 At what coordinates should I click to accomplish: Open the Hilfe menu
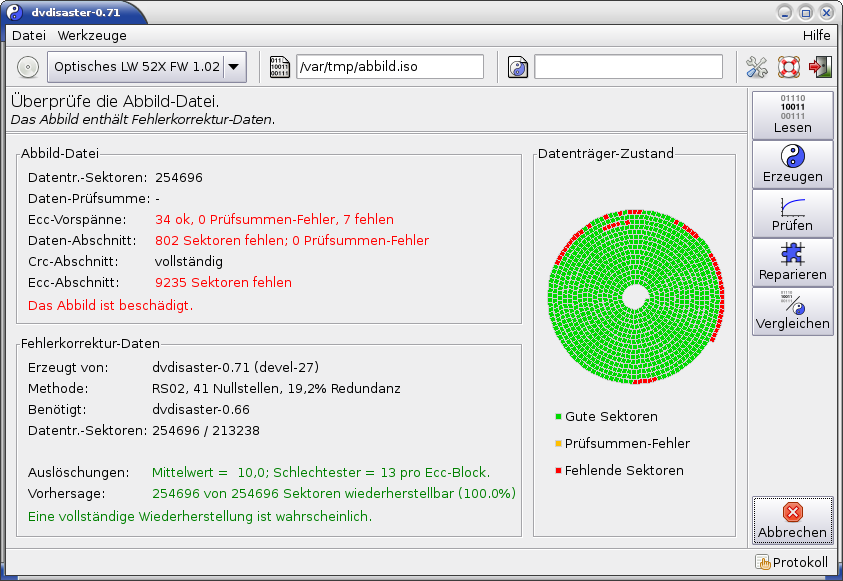817,35
